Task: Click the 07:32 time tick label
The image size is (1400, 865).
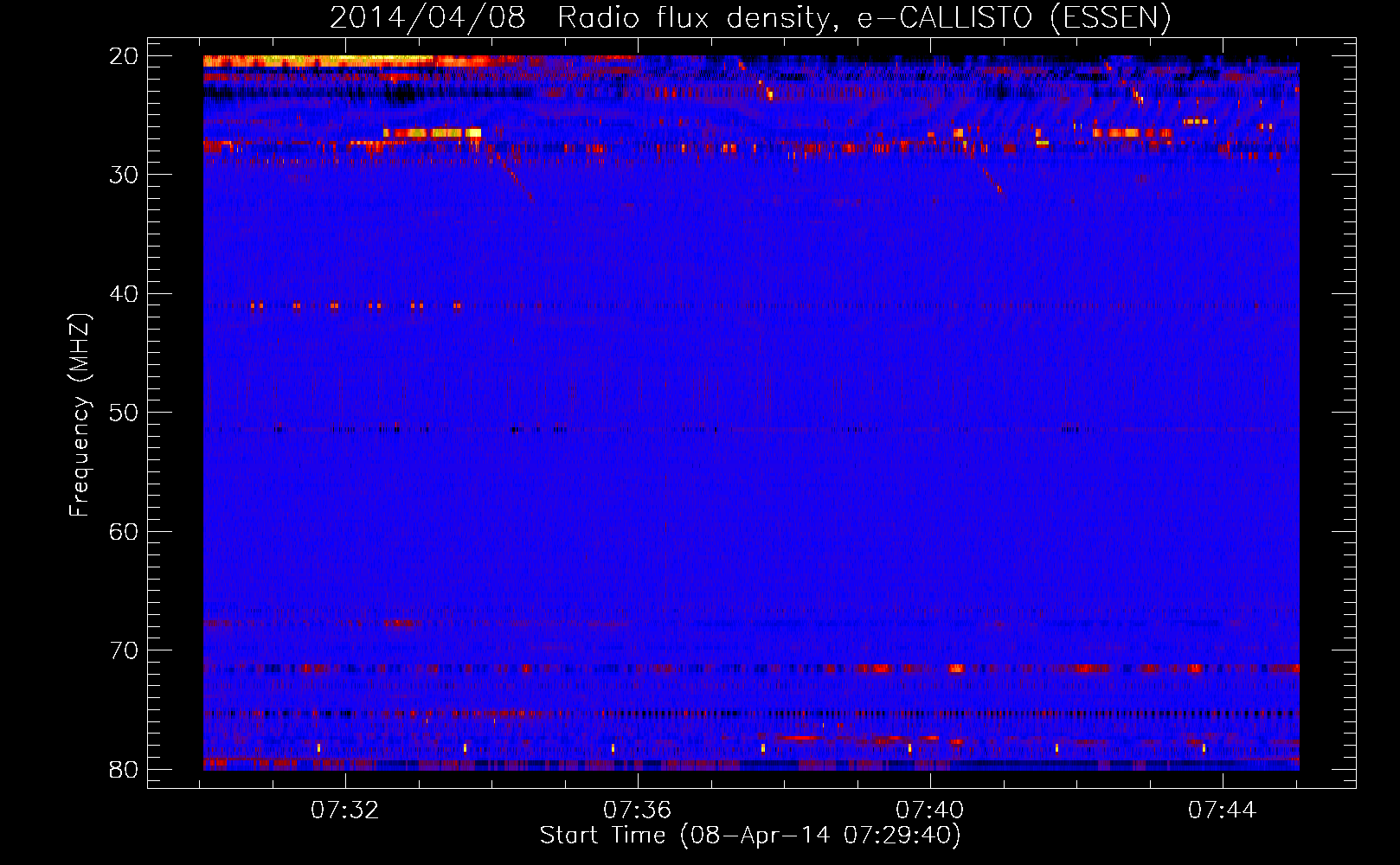Action: click(345, 811)
